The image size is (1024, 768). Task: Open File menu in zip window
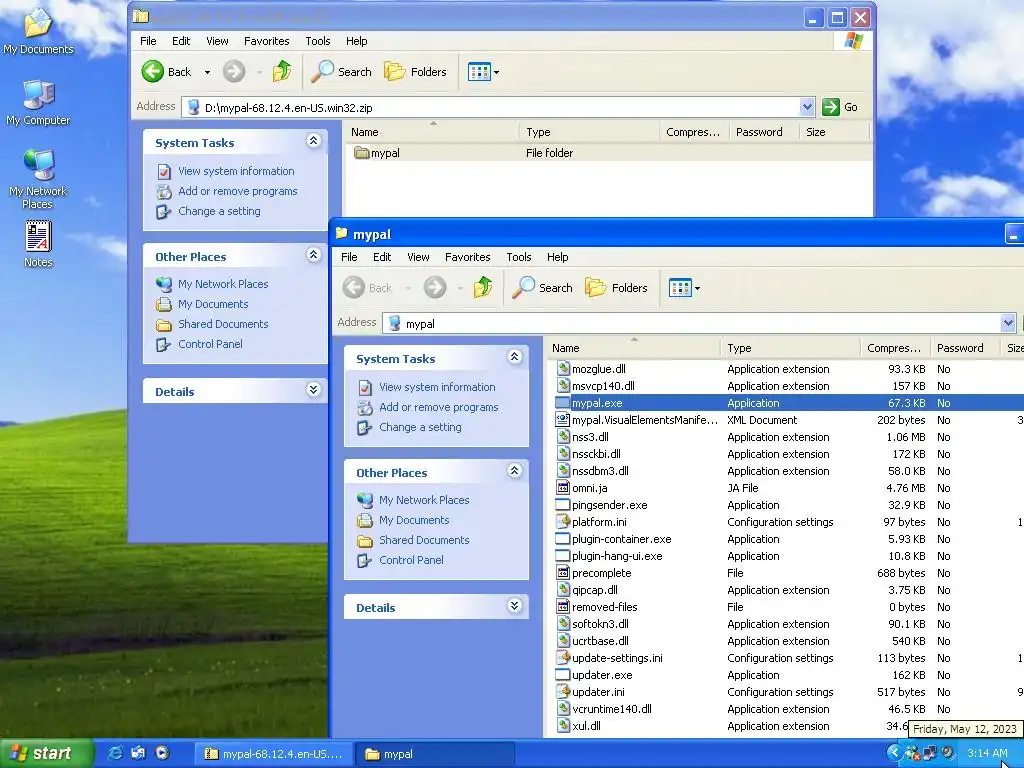click(148, 40)
